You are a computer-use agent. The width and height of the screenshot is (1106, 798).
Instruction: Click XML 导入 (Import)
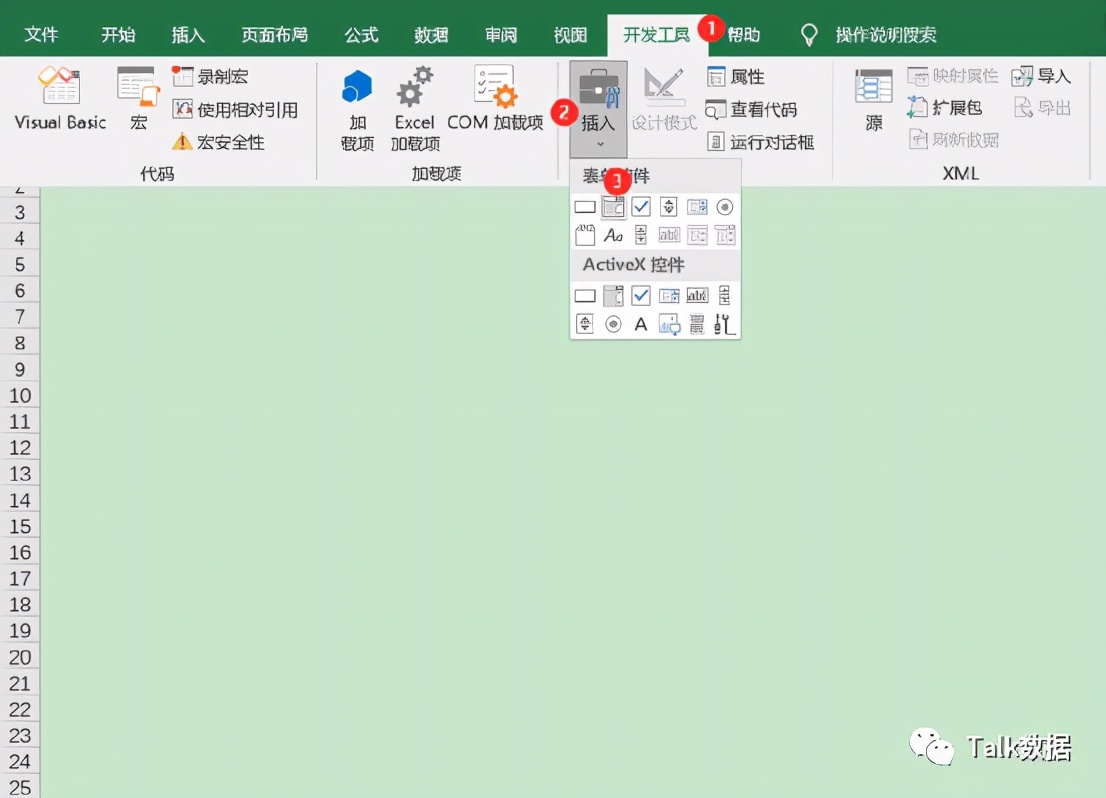[1041, 76]
